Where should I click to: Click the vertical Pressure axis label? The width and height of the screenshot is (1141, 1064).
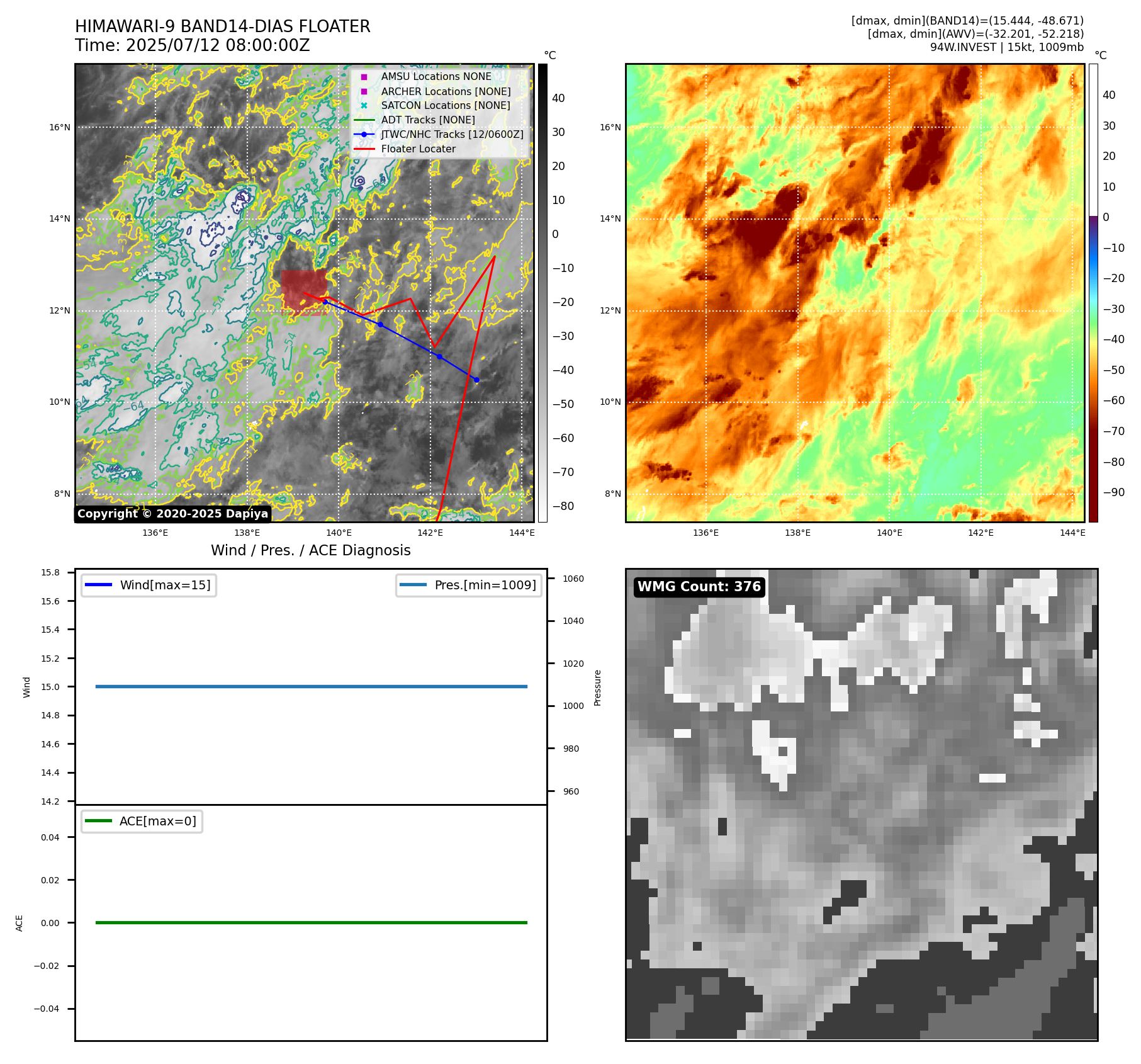tap(597, 688)
